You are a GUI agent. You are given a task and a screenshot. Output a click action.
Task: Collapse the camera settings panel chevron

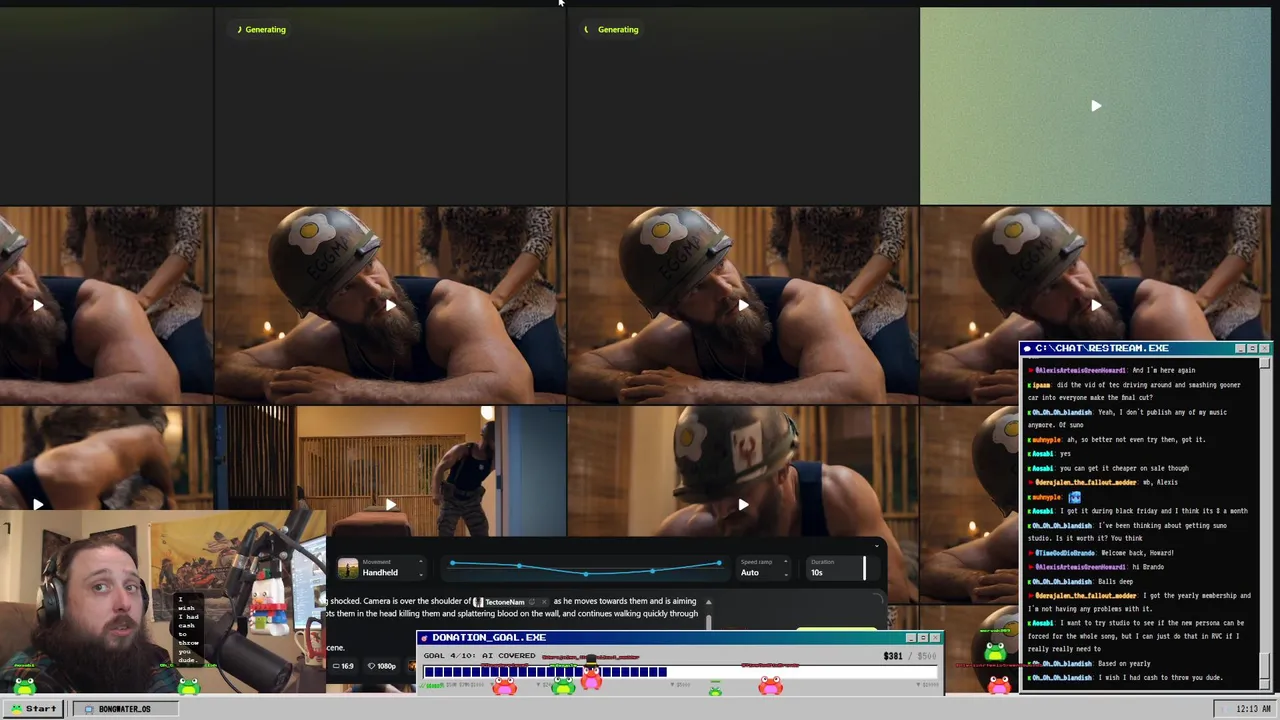coord(876,546)
